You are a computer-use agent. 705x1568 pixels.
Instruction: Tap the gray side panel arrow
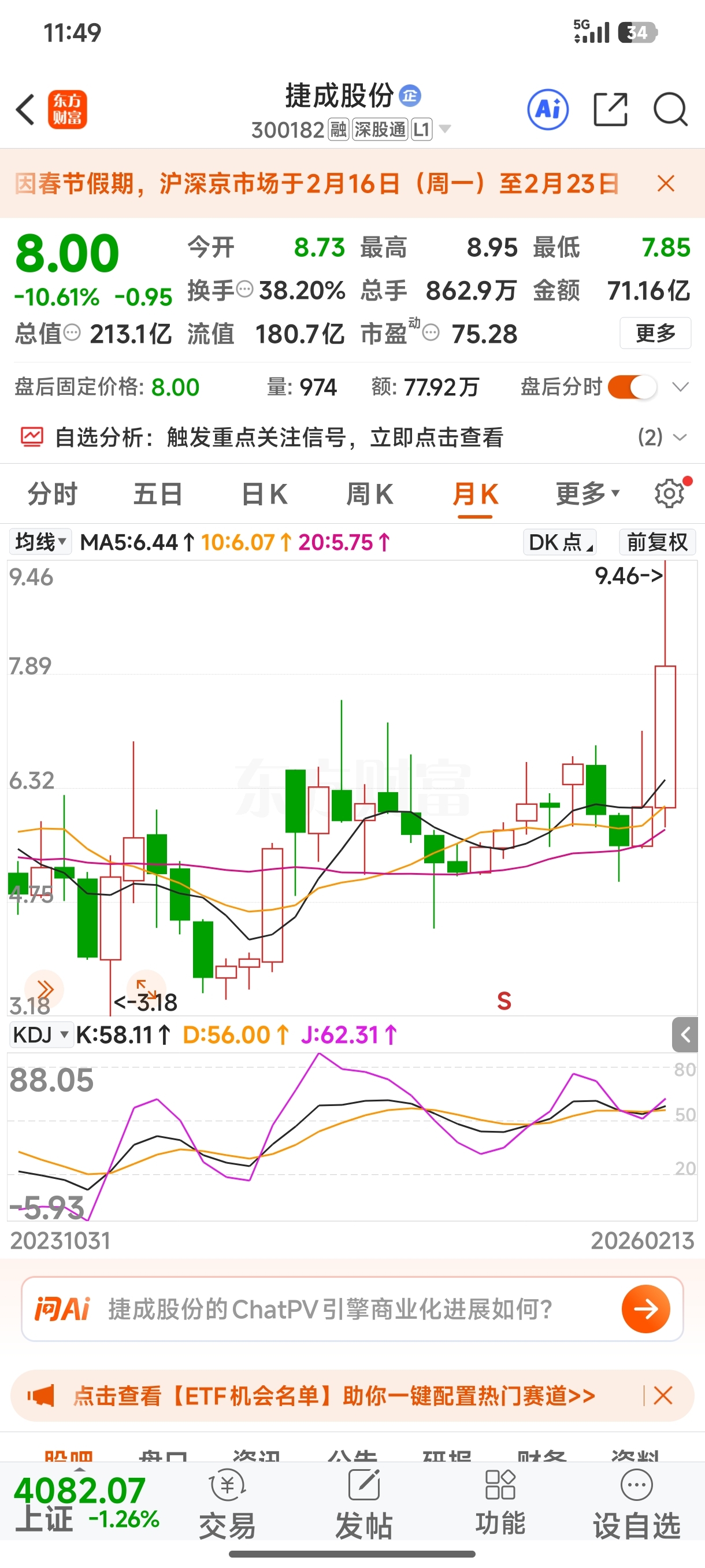point(685,1035)
